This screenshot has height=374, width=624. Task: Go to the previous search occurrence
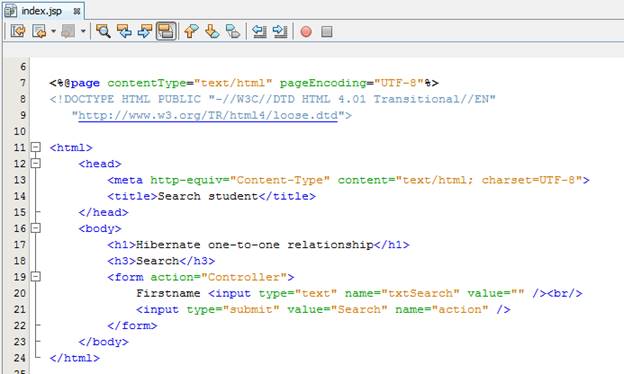click(x=124, y=31)
